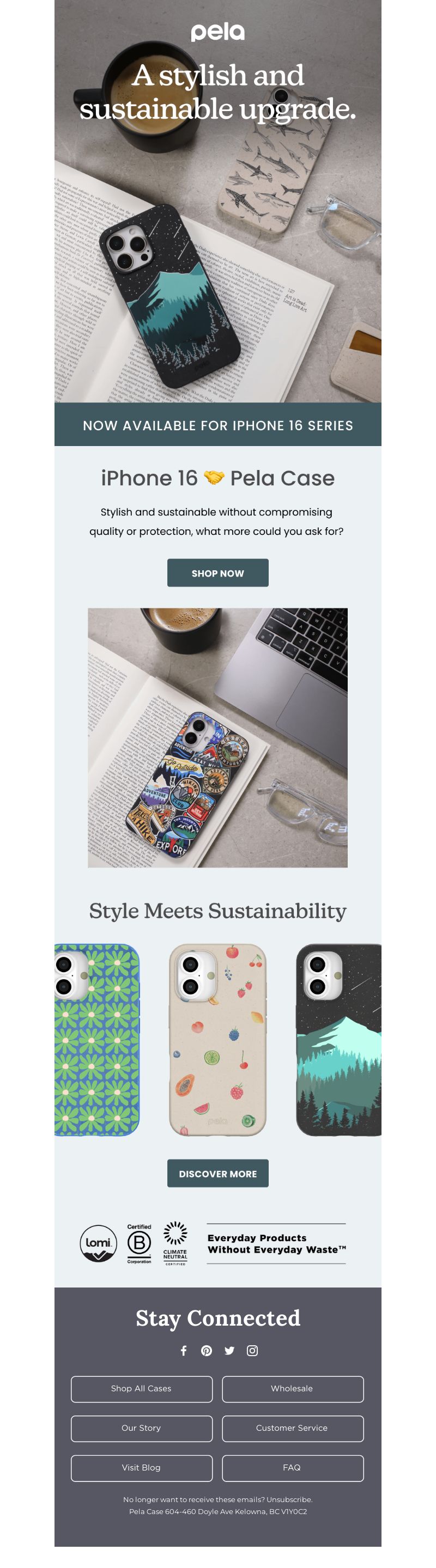Open the Instagram social icon
This screenshot has width=436, height=1568.
click(252, 1350)
